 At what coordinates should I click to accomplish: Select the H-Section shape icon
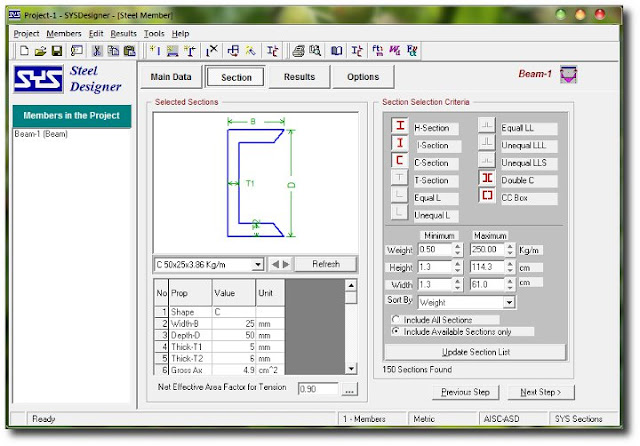(x=400, y=125)
